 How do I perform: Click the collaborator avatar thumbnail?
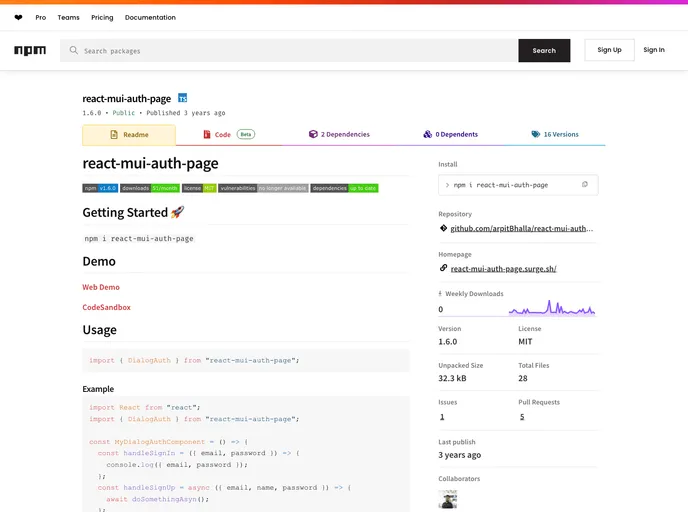[448, 499]
